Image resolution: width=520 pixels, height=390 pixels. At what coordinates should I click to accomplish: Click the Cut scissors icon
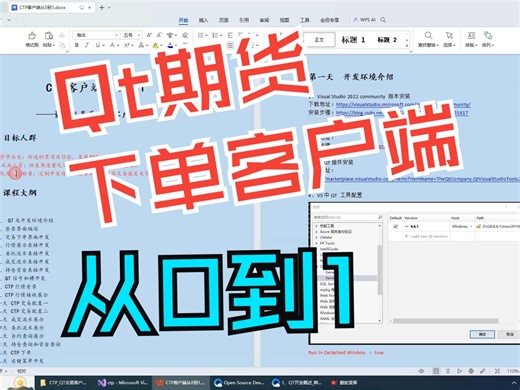coord(62,35)
